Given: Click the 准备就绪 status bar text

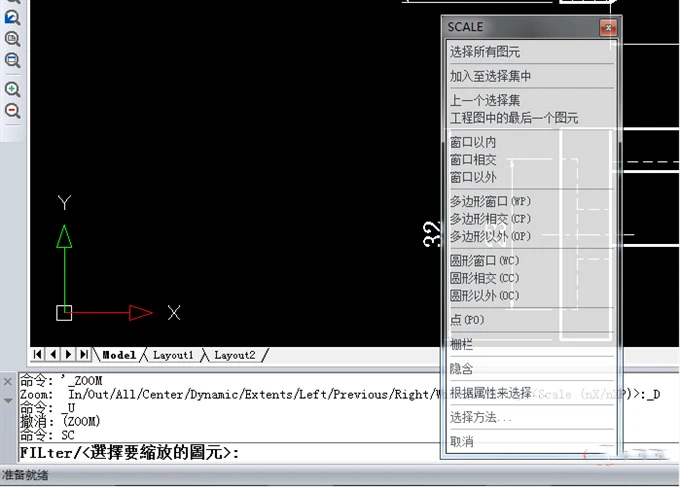Looking at the screenshot, I should 25,475.
